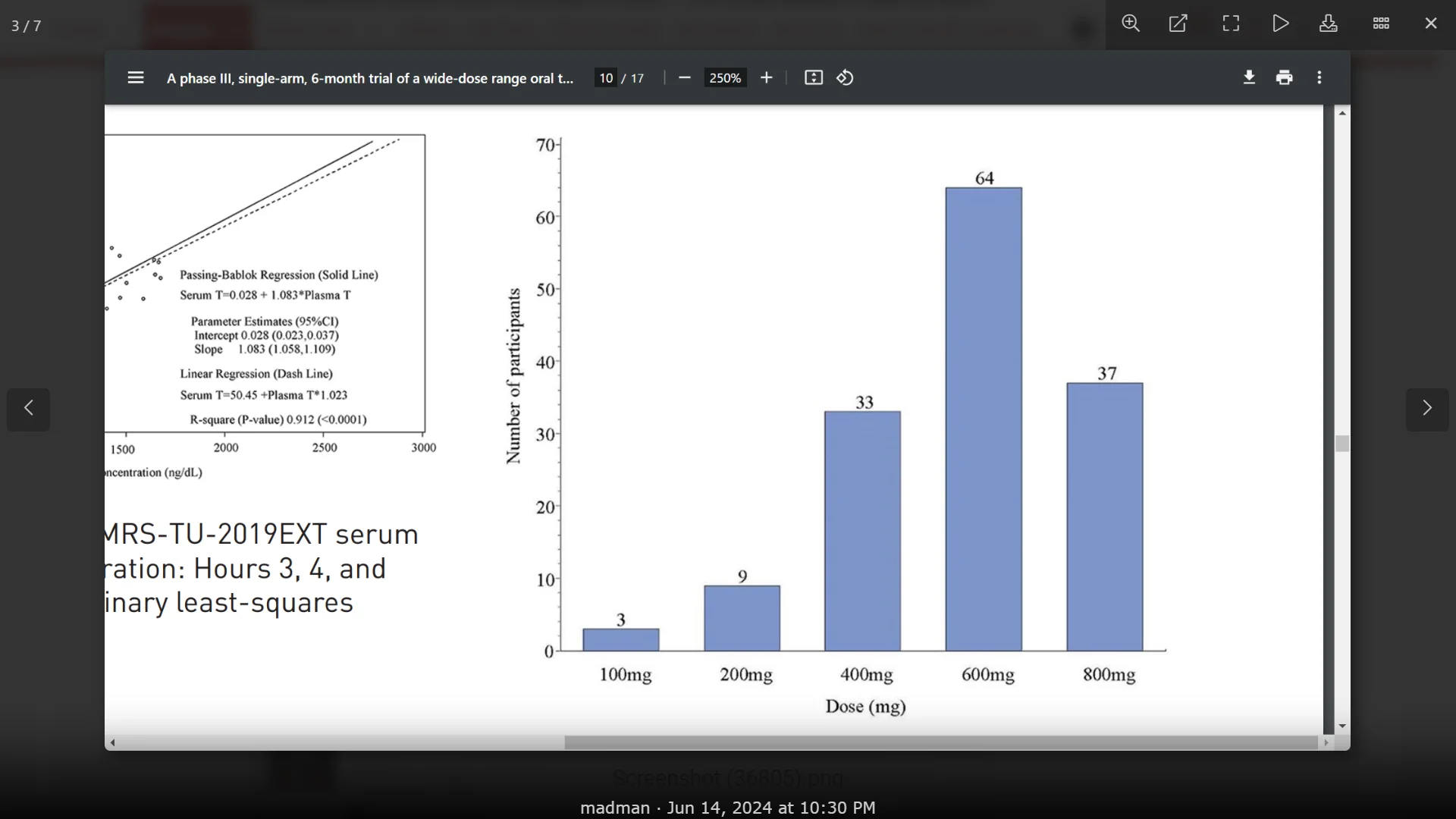
Task: Click the horizontal scrollbar thumb
Action: [940, 743]
